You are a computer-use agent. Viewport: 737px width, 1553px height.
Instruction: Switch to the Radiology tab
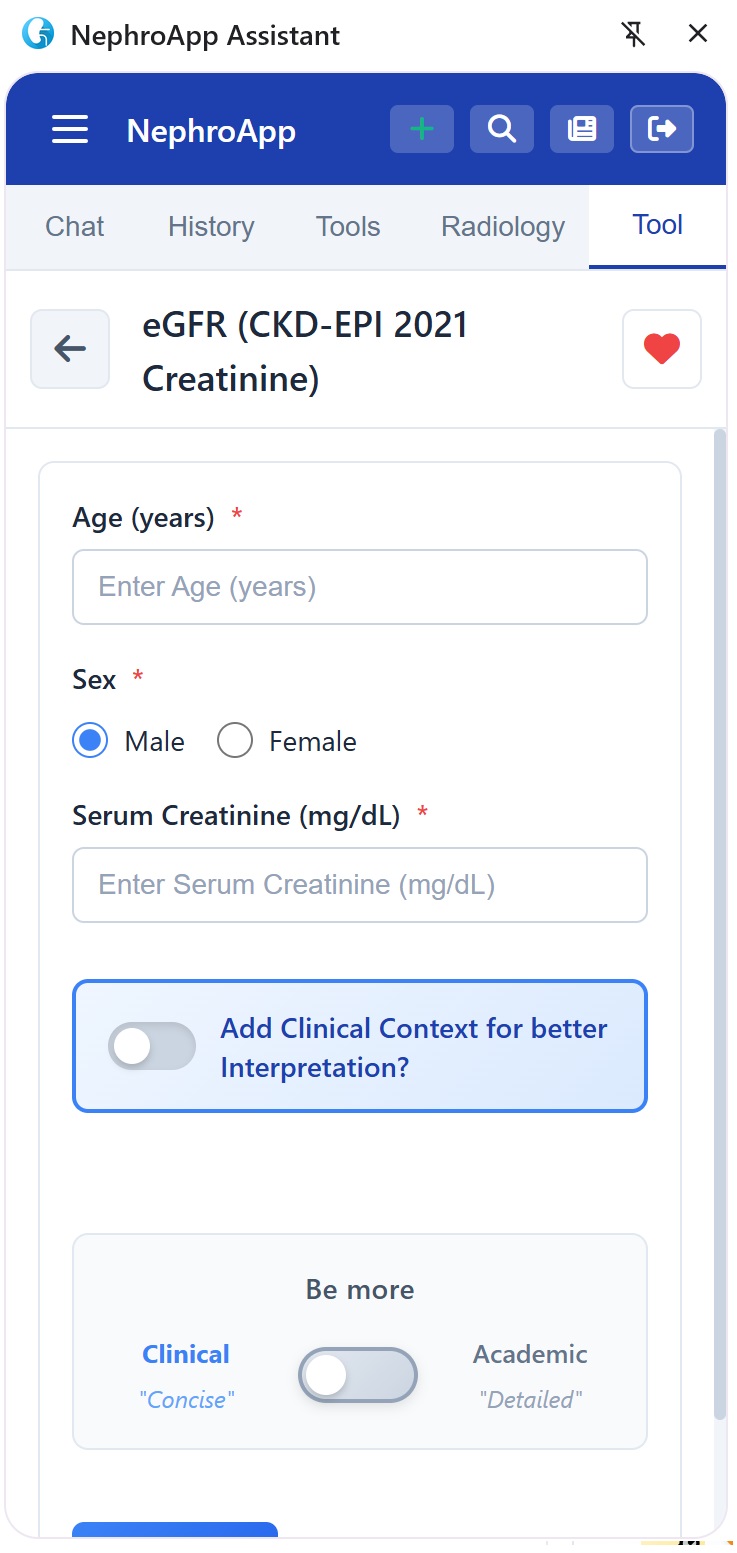point(503,227)
